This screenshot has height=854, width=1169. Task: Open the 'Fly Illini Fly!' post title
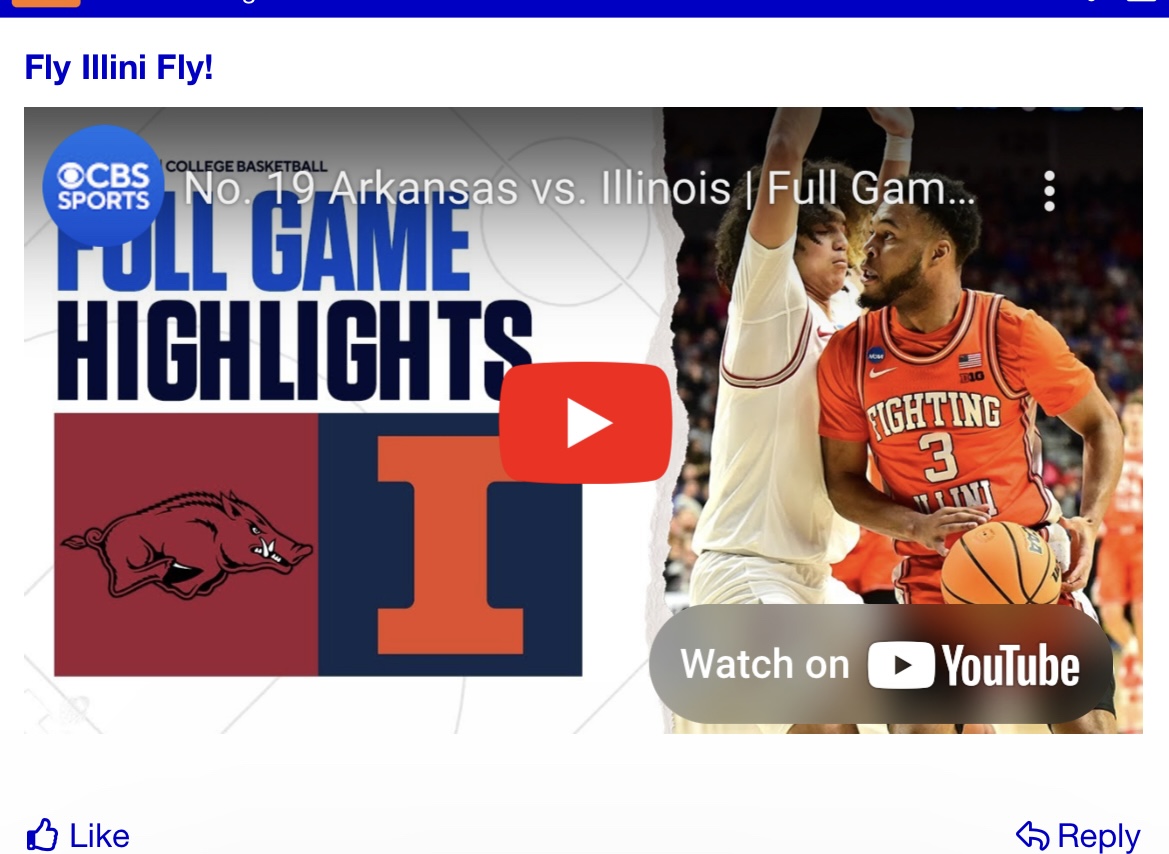[x=119, y=67]
